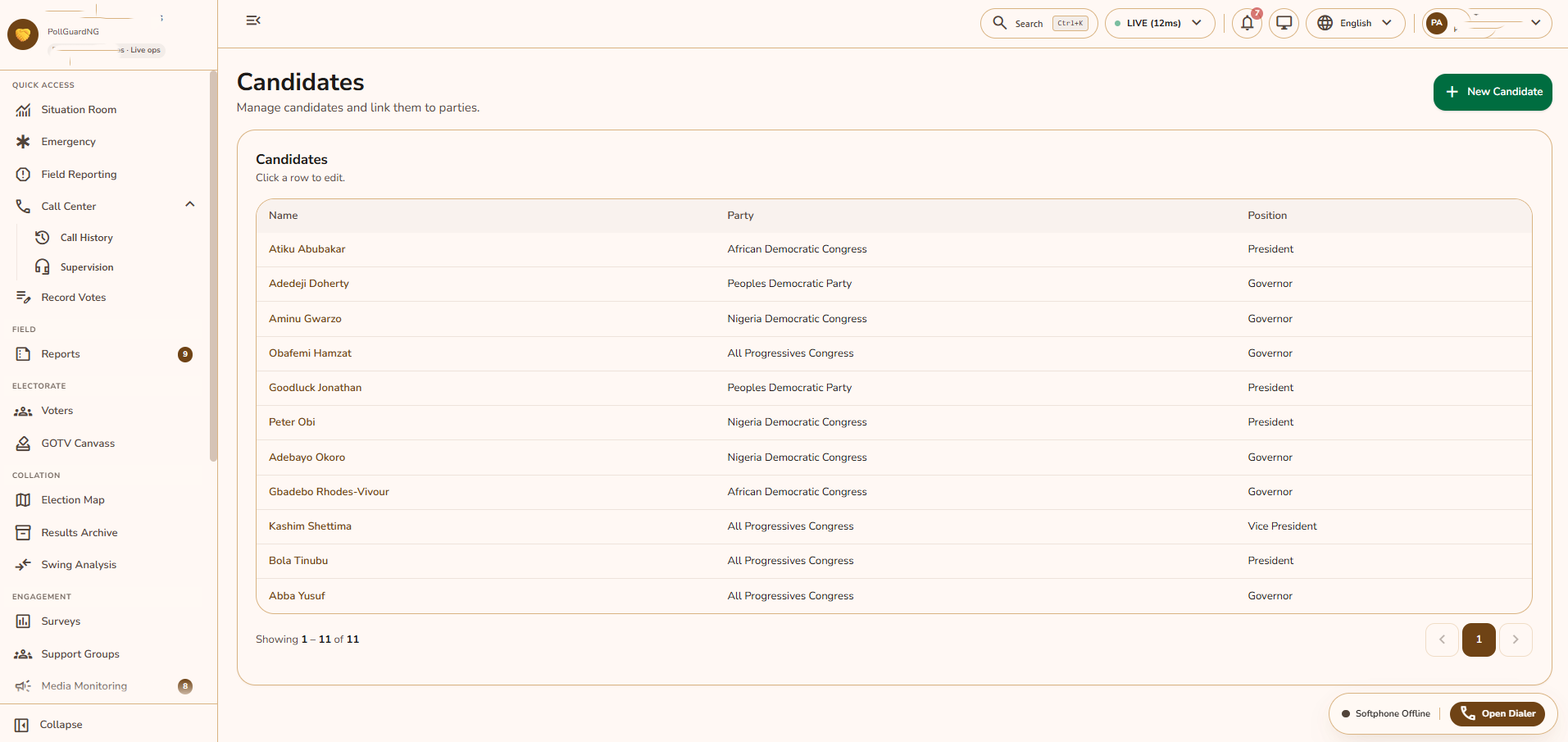Open the notifications bell icon
The width and height of the screenshot is (1568, 742).
click(x=1248, y=23)
